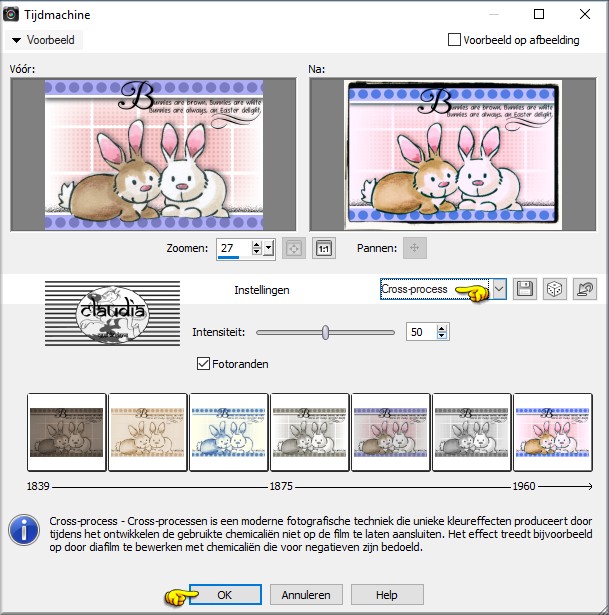This screenshot has width=609, height=615.
Task: Select the pink cross-process last thumbnail
Action: pyautogui.click(x=553, y=432)
